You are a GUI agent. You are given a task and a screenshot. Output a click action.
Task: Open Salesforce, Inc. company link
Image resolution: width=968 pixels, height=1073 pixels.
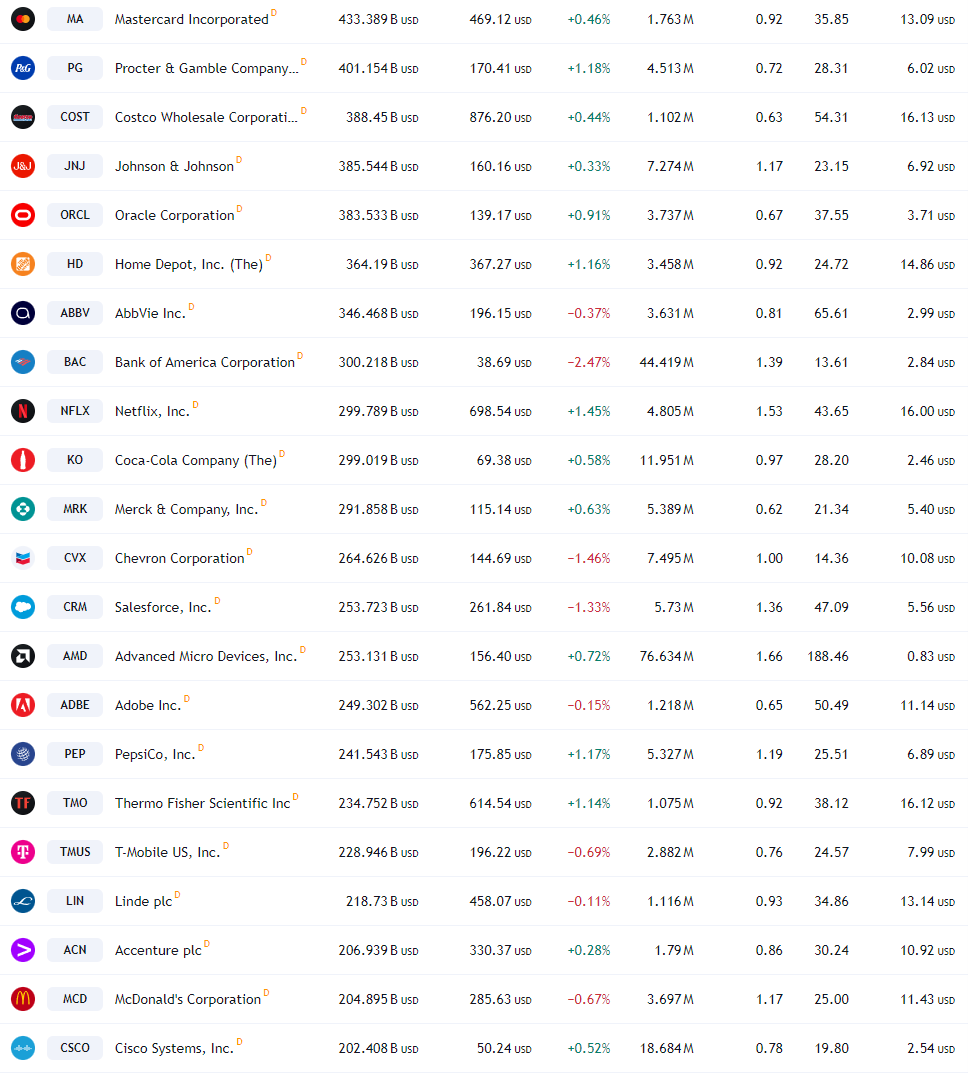pos(163,607)
